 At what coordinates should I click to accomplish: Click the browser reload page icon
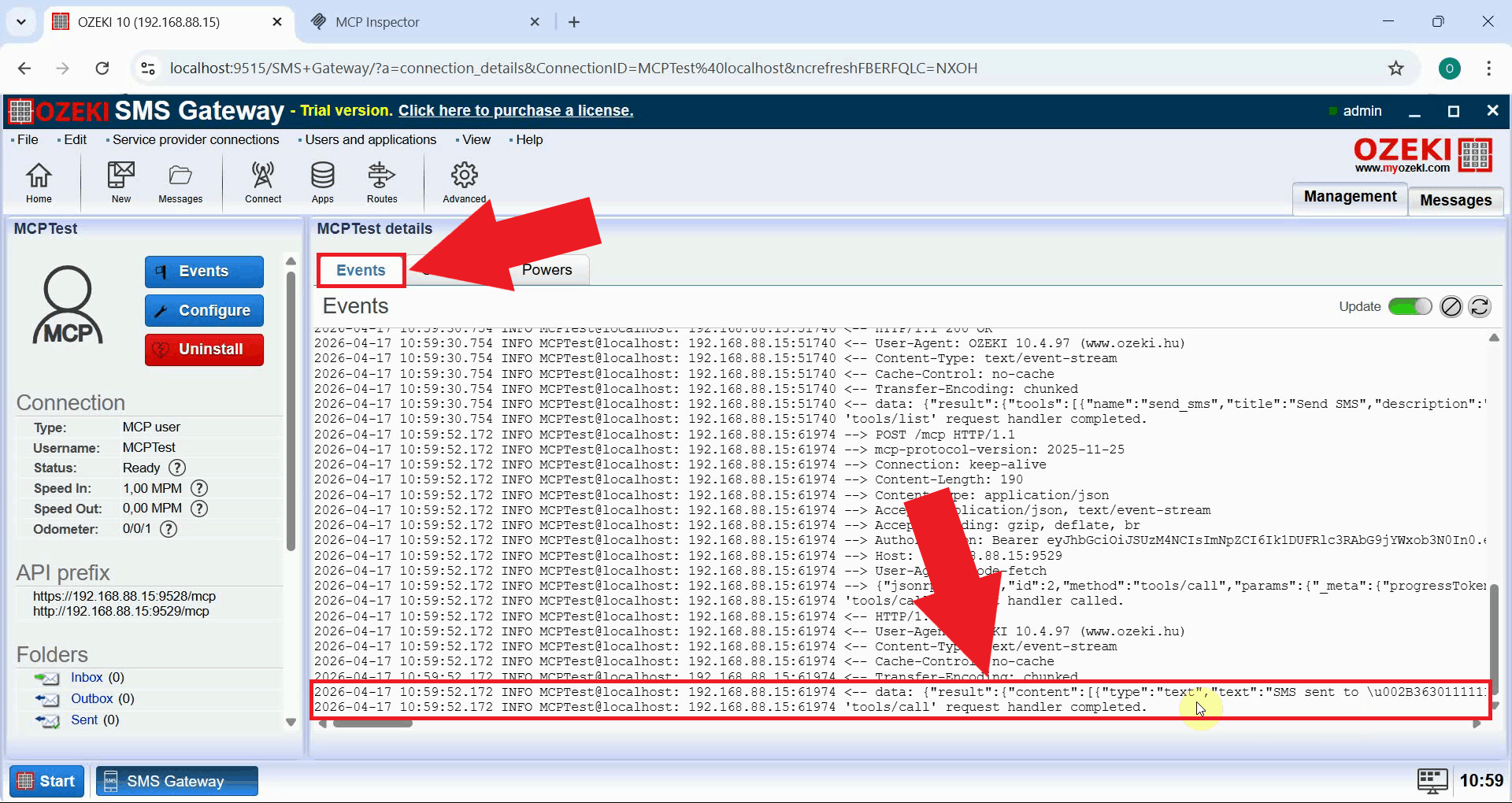pos(102,68)
